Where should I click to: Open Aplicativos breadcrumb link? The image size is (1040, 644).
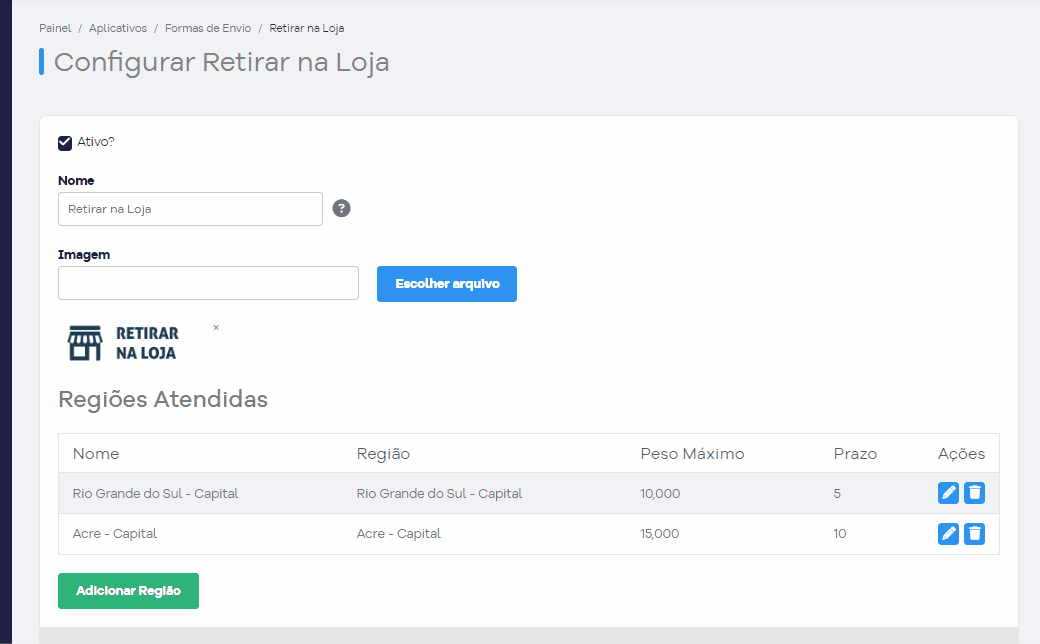(118, 28)
